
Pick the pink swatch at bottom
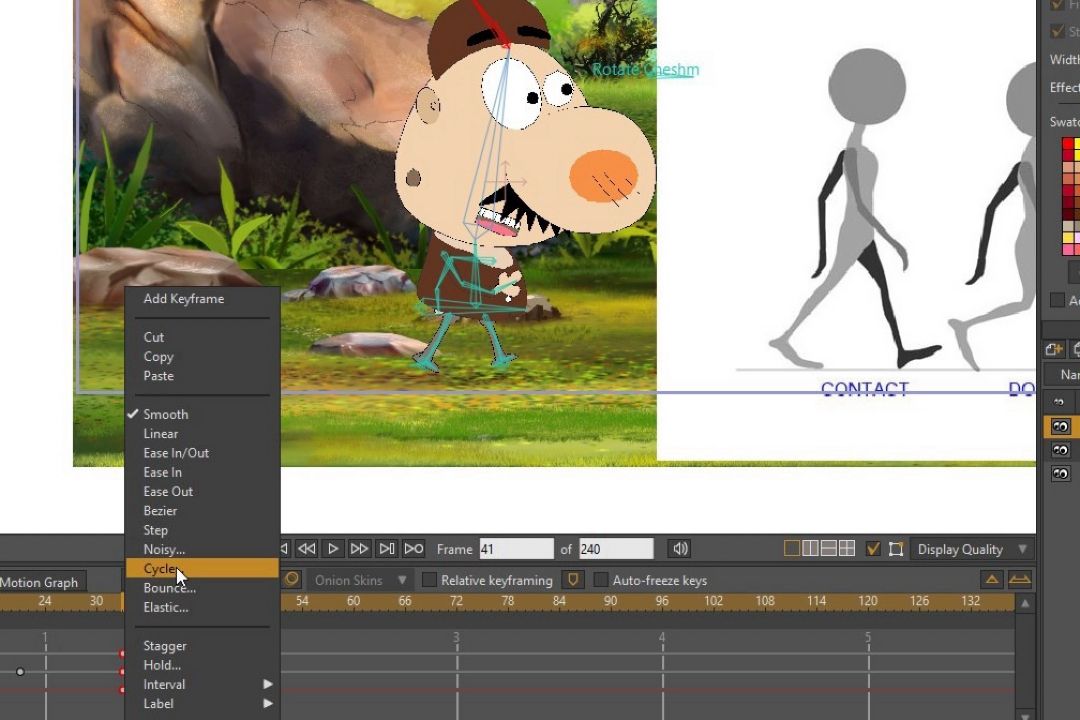pyautogui.click(x=1068, y=249)
